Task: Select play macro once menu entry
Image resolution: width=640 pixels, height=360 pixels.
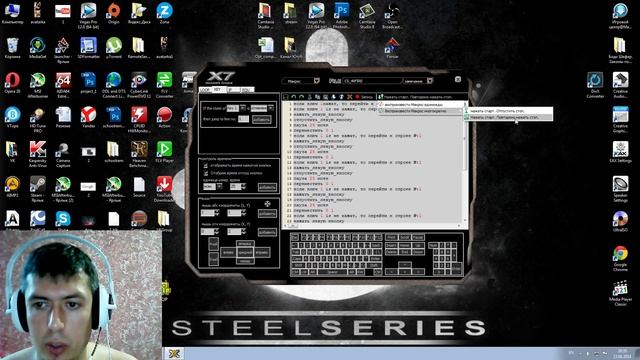Action: click(420, 104)
